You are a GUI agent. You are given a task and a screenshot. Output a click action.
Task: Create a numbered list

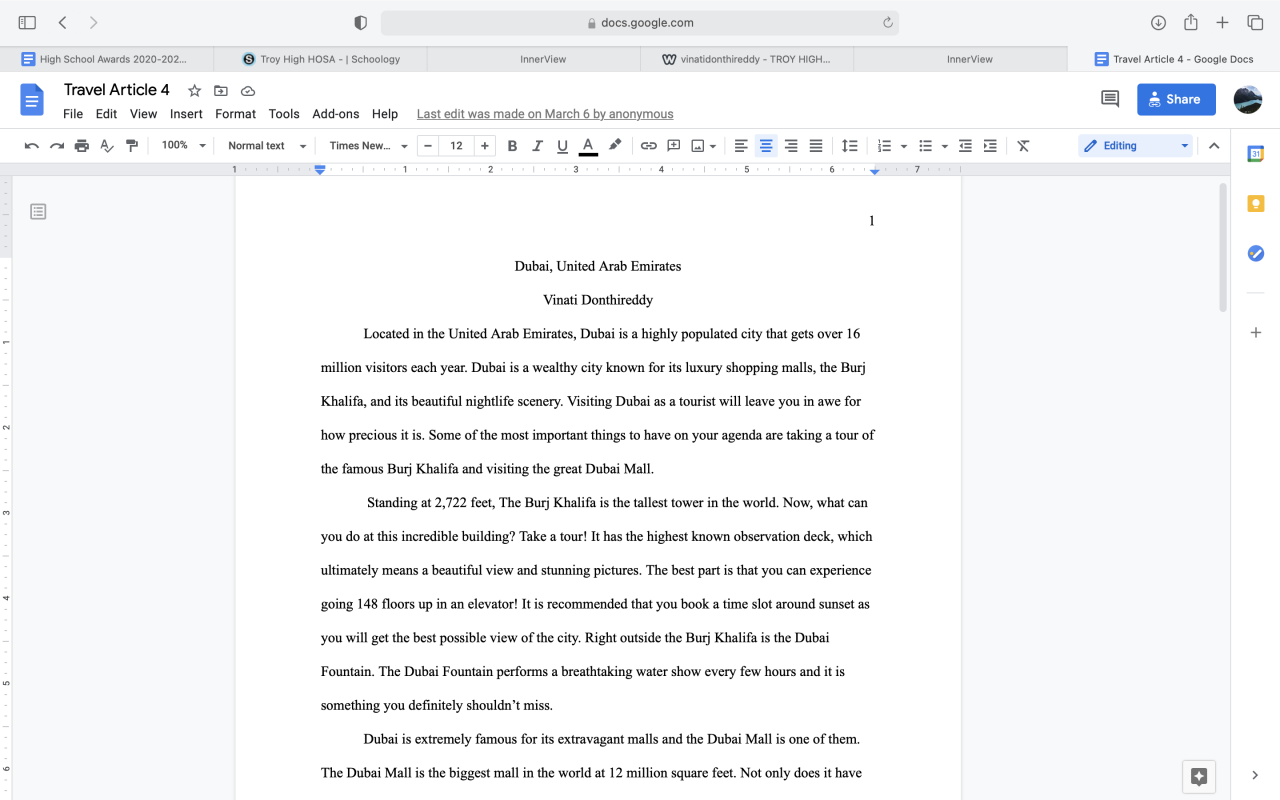pos(884,146)
